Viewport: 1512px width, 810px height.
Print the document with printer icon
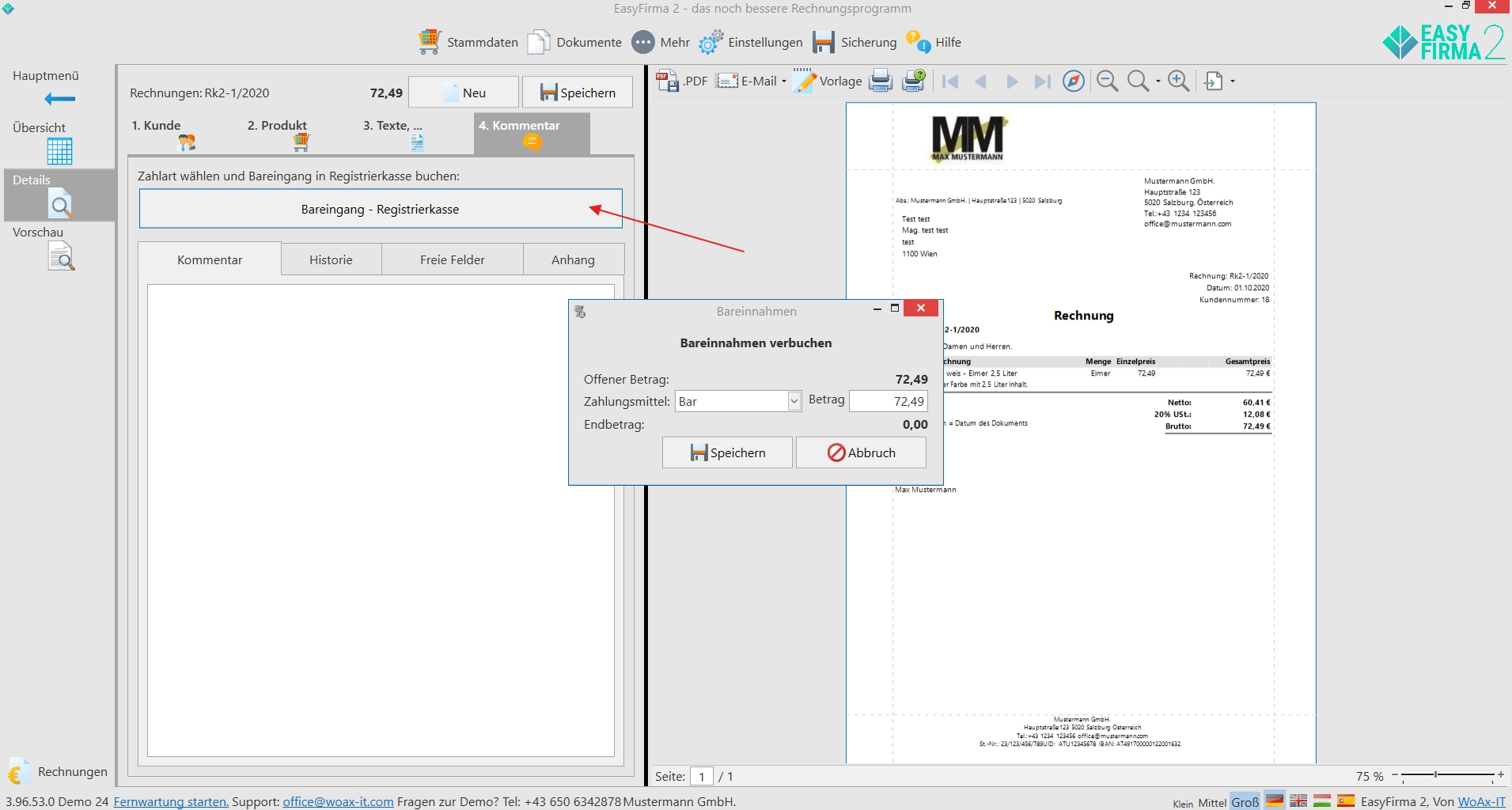point(881,81)
